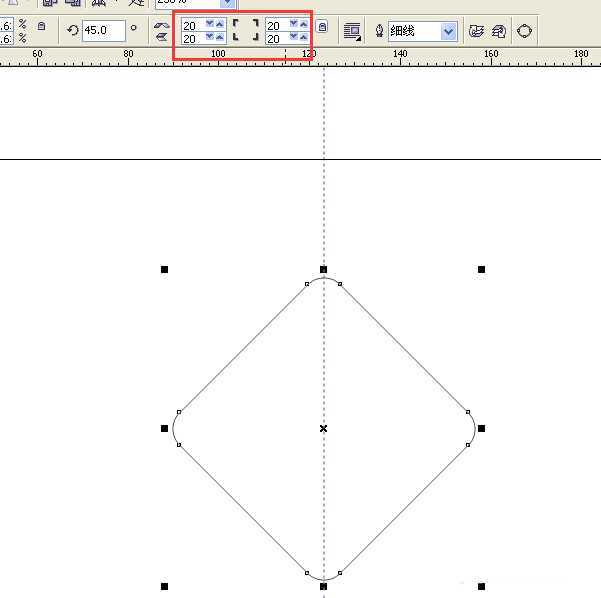601x598 pixels.
Task: Click the To Front of layer icon
Action: point(477,31)
